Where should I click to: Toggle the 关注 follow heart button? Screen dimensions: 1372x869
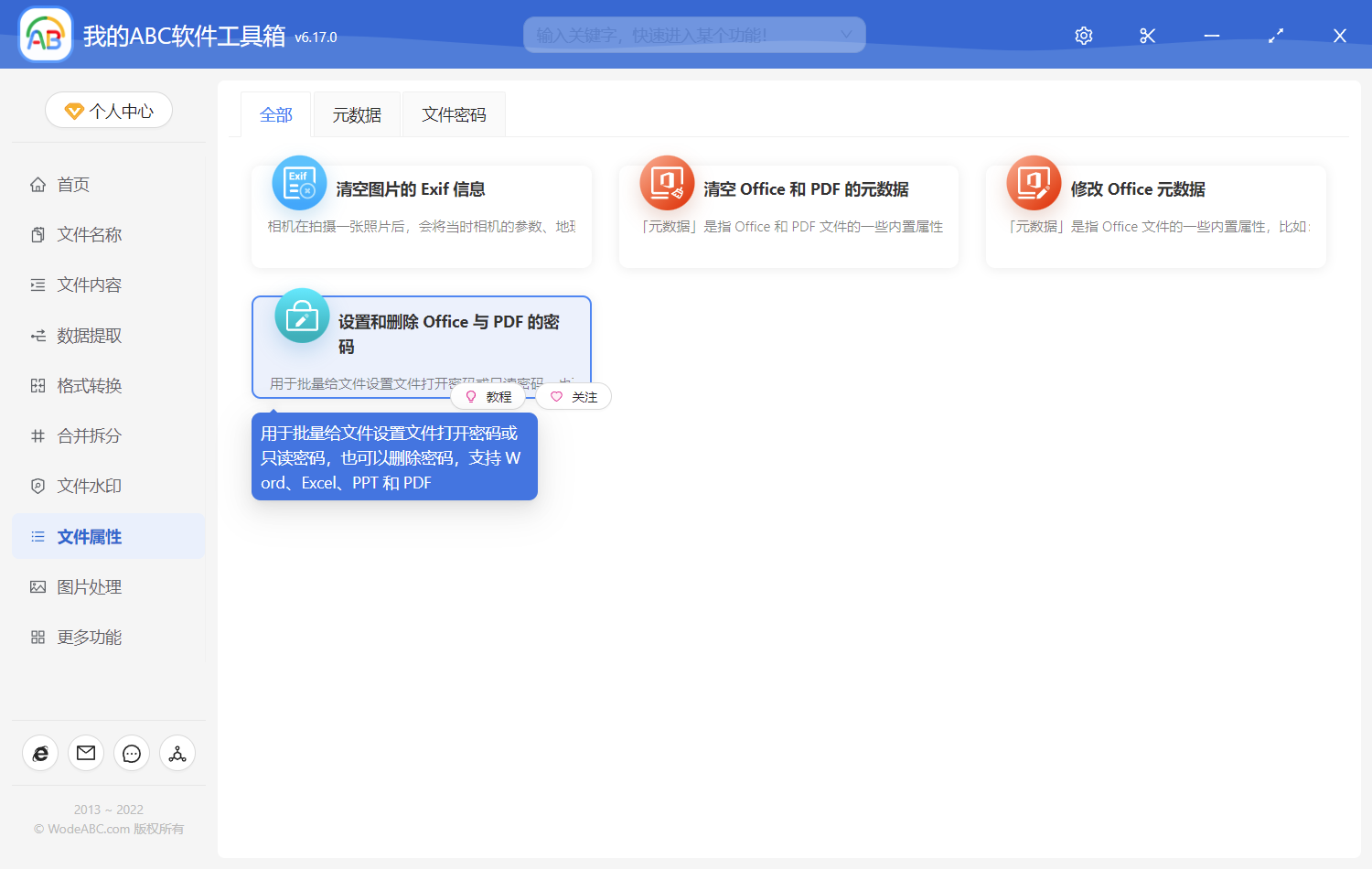(x=573, y=396)
